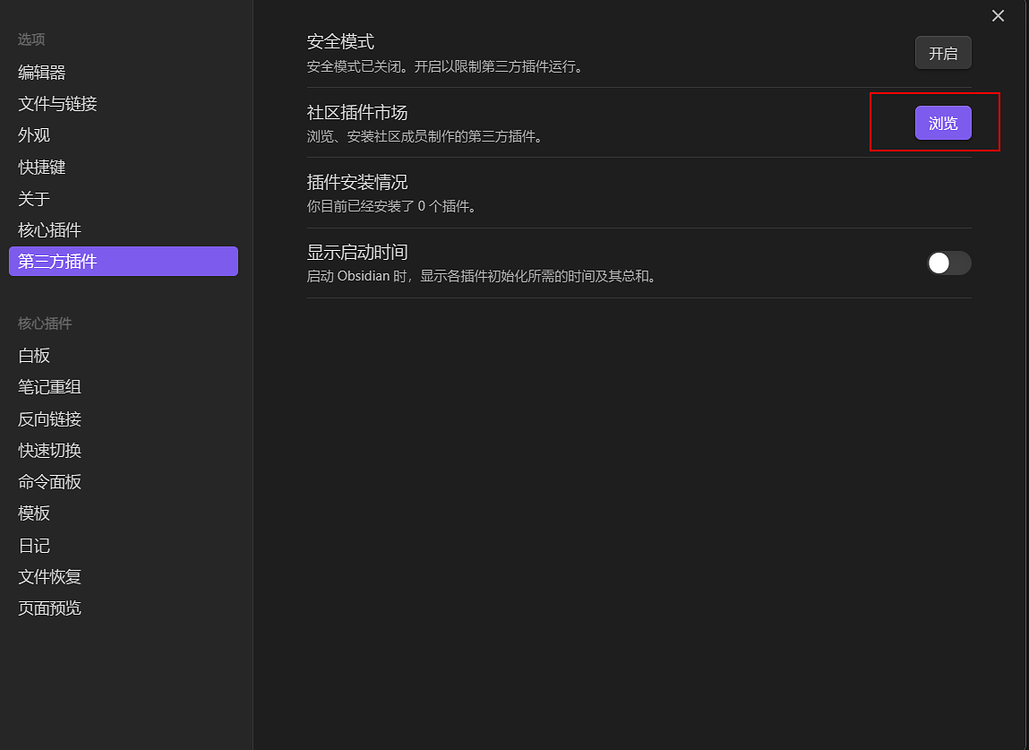The width and height of the screenshot is (1029, 750).
Task: Select the highlighted 第三方插件 tab
Action: point(123,261)
